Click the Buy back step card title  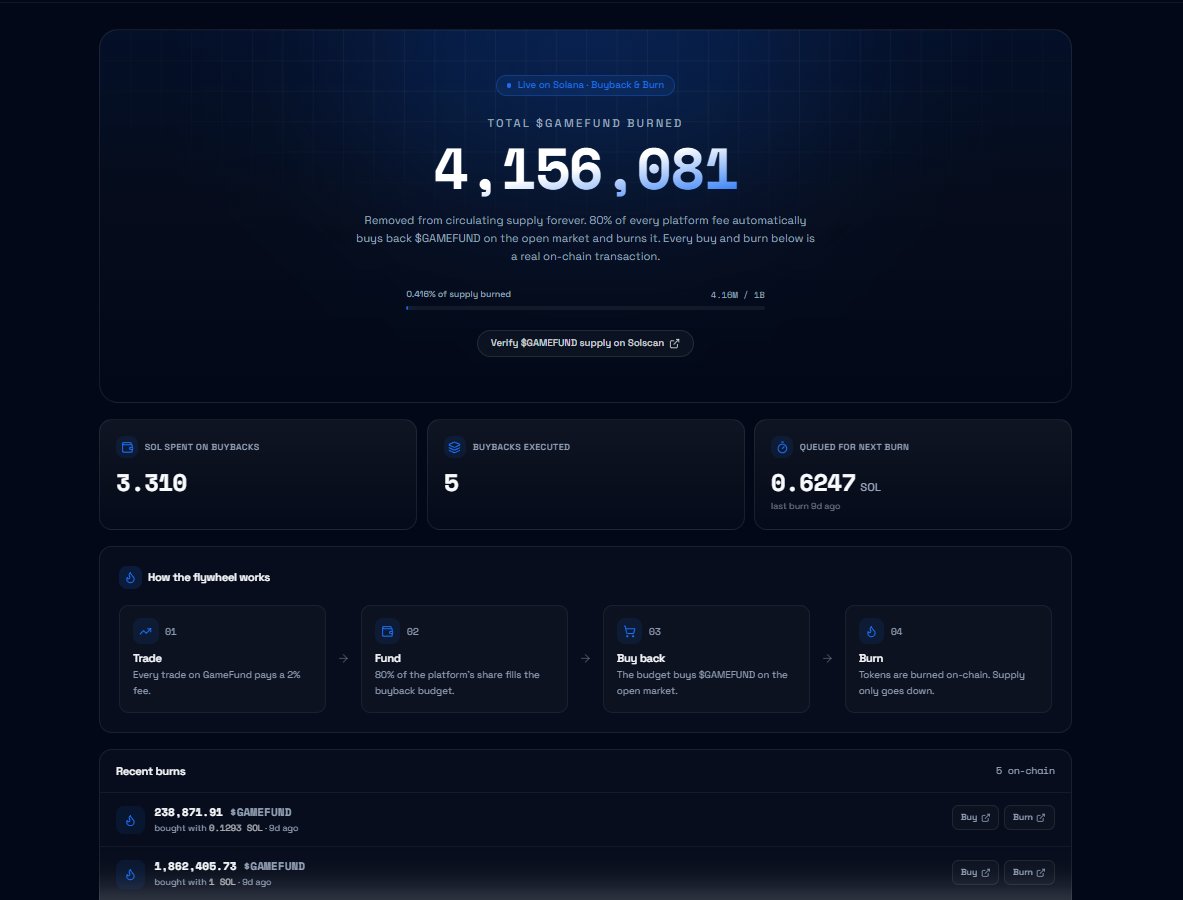tap(641, 659)
